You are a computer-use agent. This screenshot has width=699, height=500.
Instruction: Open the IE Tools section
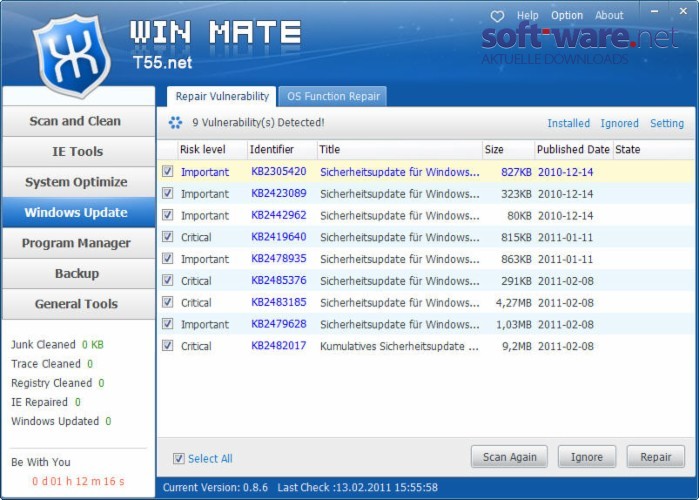(x=78, y=152)
